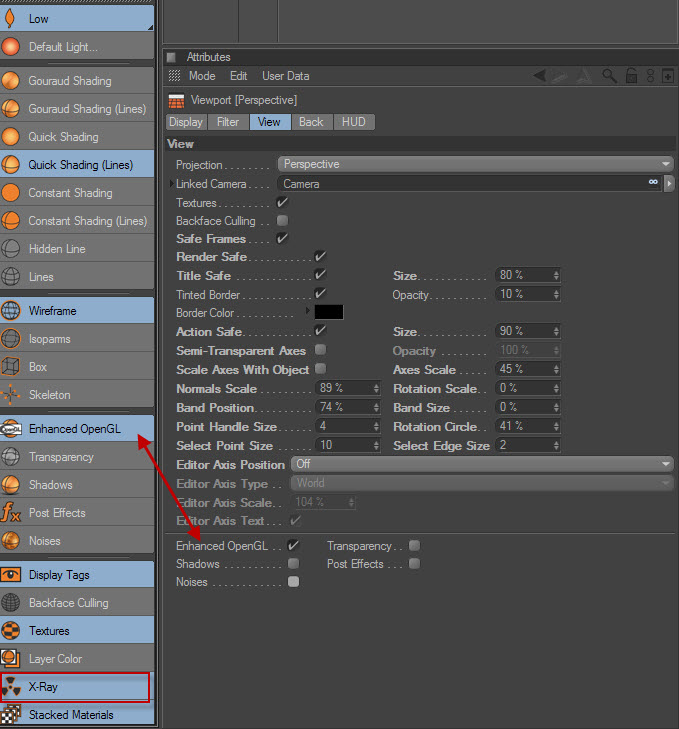The image size is (679, 729).
Task: Select Gouraud Shading (Lines) menu entry
Action: click(77, 109)
